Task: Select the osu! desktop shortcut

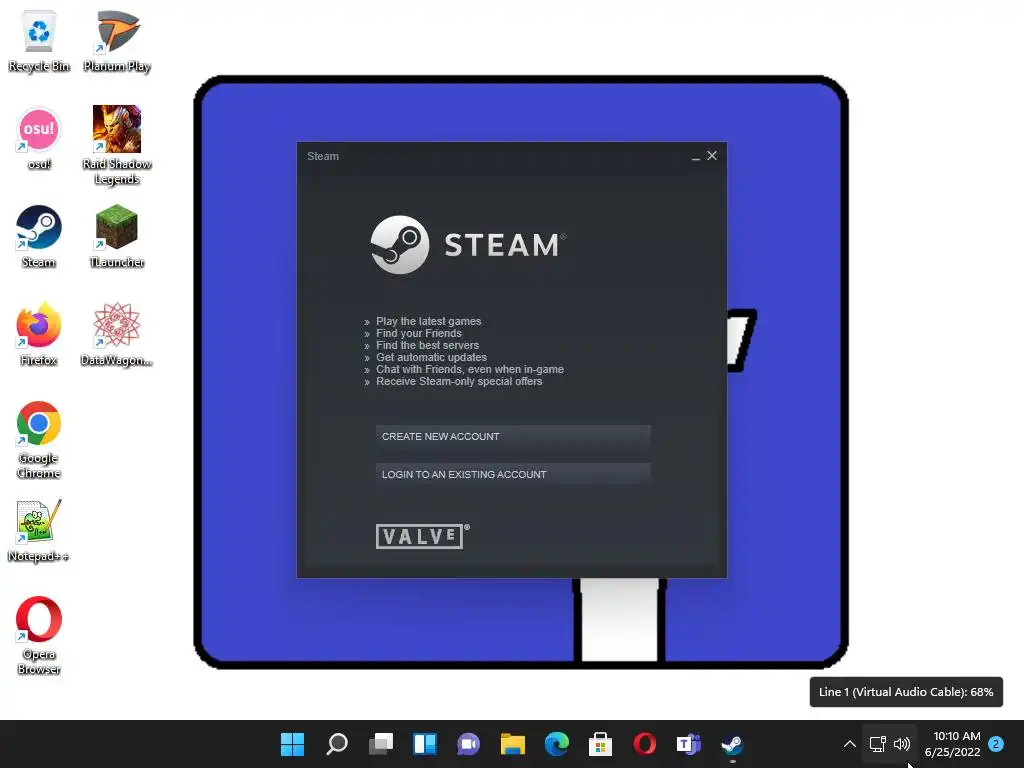Action: point(39,138)
